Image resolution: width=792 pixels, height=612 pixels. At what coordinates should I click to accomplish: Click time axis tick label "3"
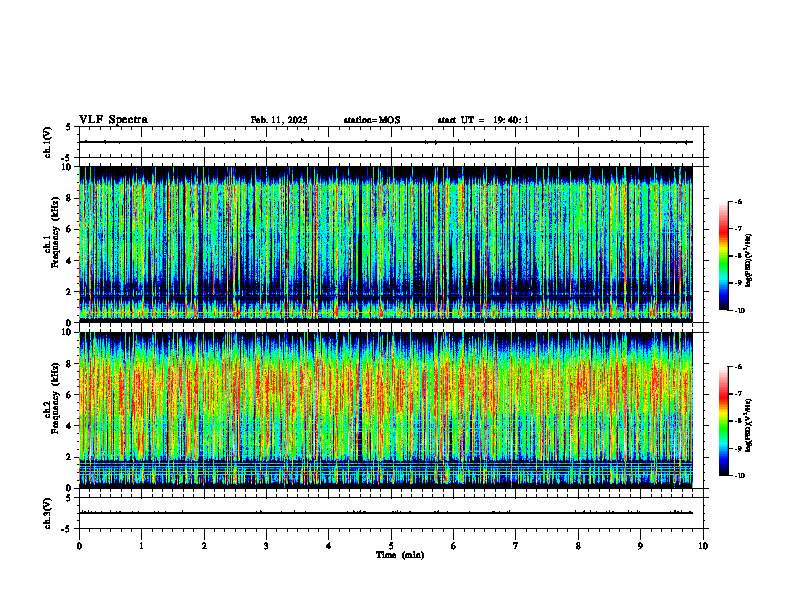point(266,546)
